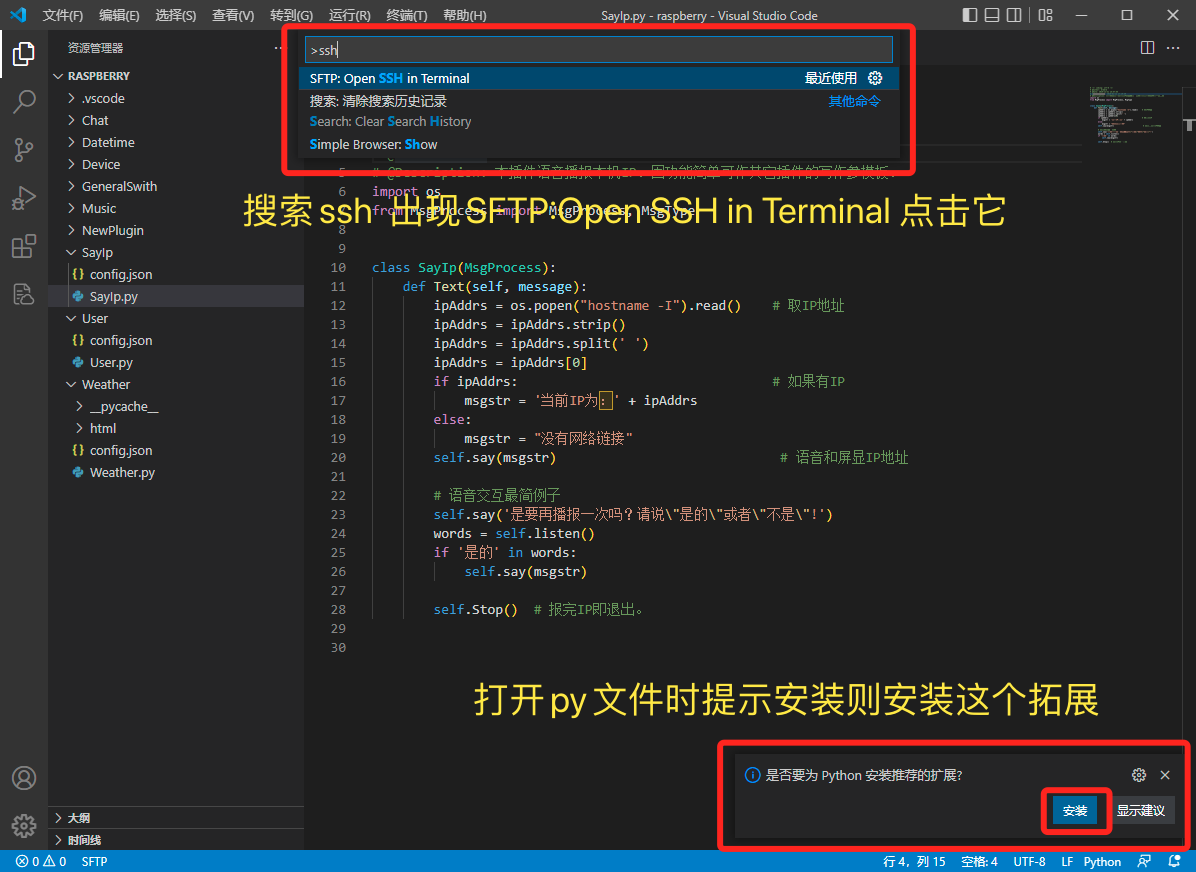Open config.json under SayIp
This screenshot has width=1196, height=872.
(x=175, y=275)
